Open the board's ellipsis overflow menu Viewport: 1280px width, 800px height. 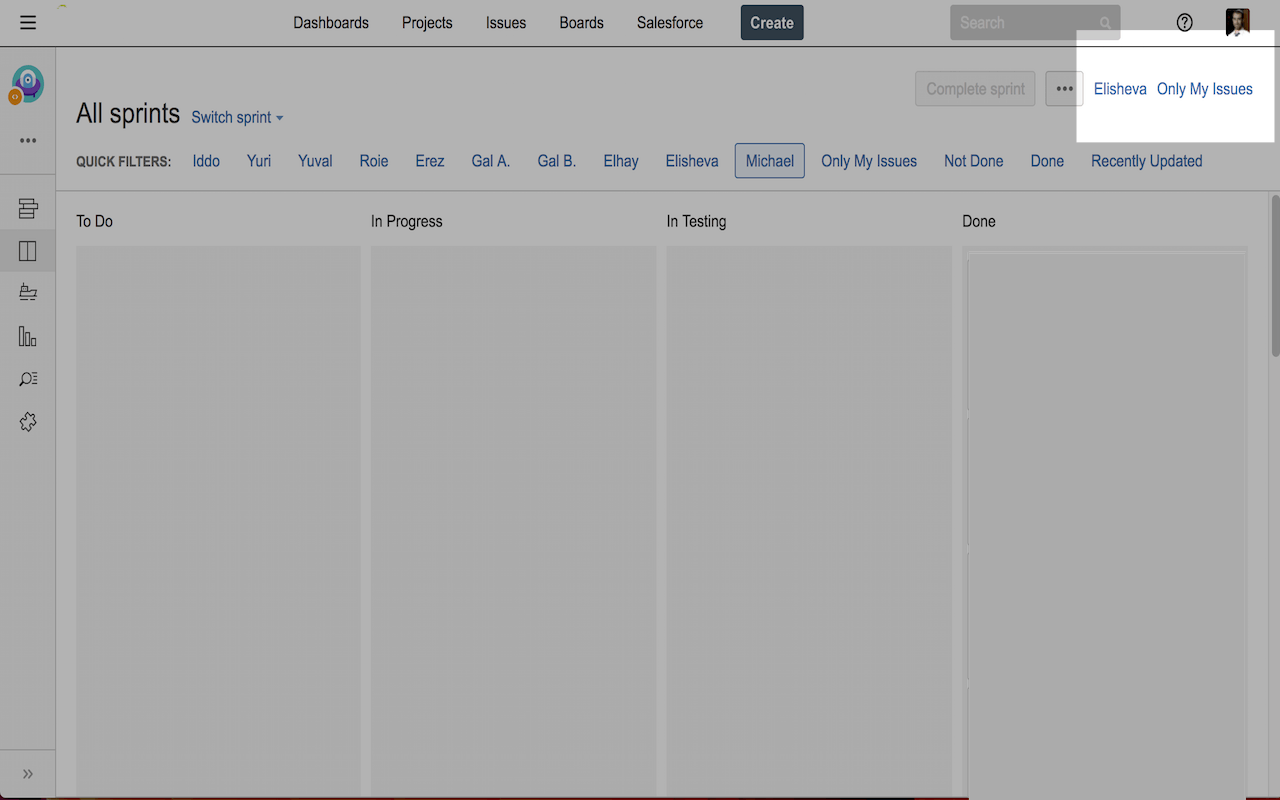click(x=1064, y=88)
